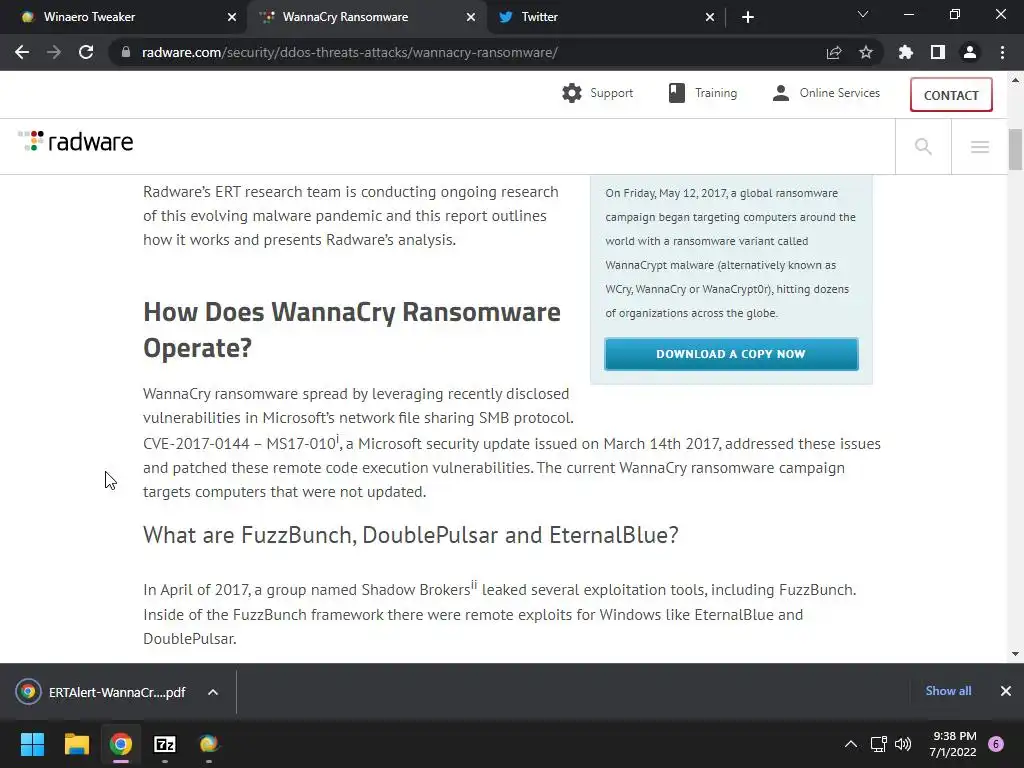Bookmark this page with the star icon

pyautogui.click(x=865, y=52)
